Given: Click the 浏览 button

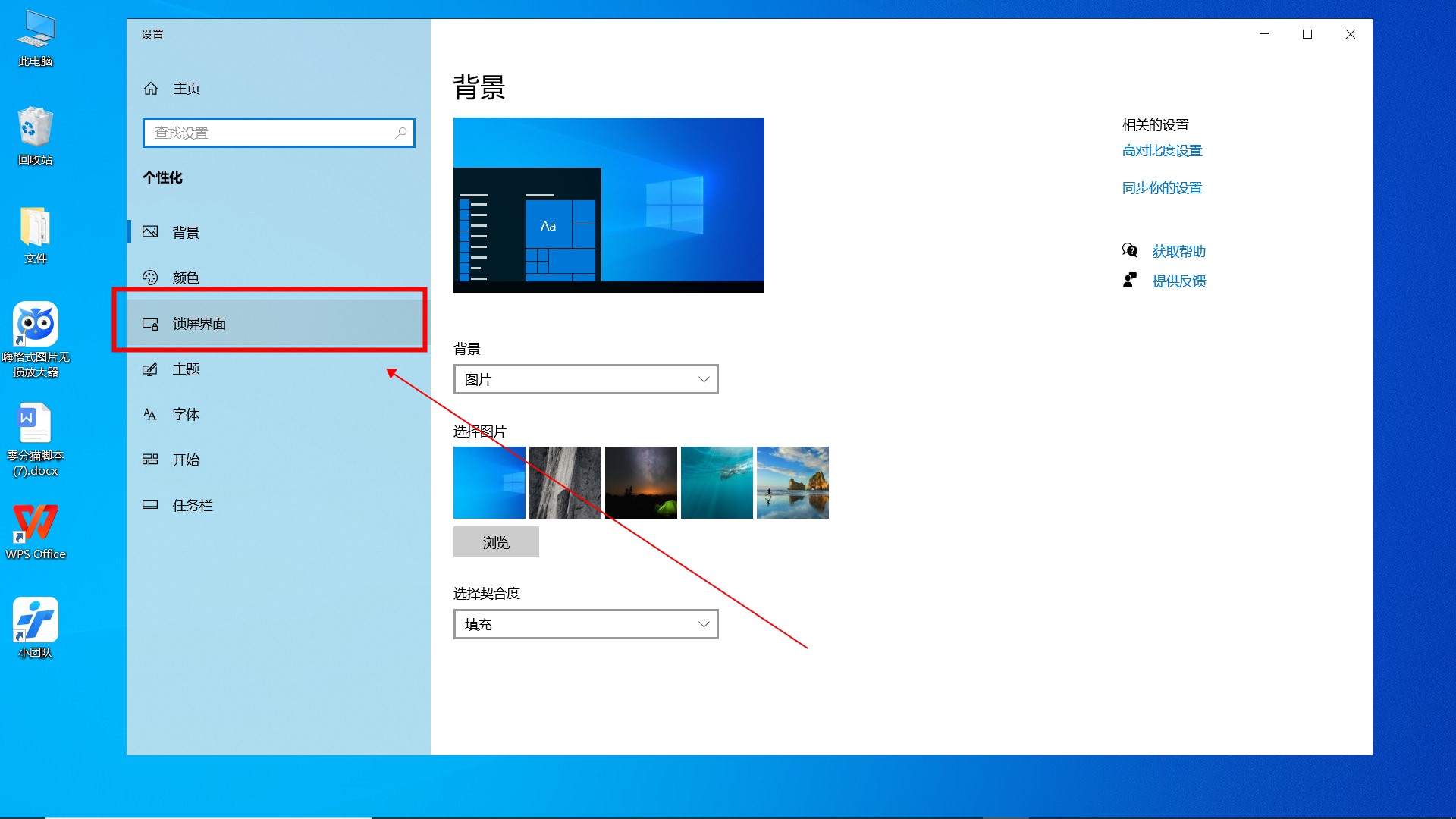Looking at the screenshot, I should coord(496,542).
